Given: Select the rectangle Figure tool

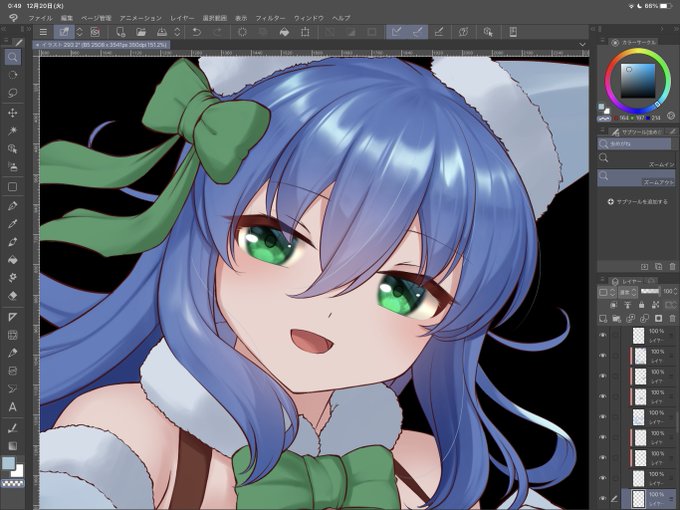Looking at the screenshot, I should pos(13,187).
